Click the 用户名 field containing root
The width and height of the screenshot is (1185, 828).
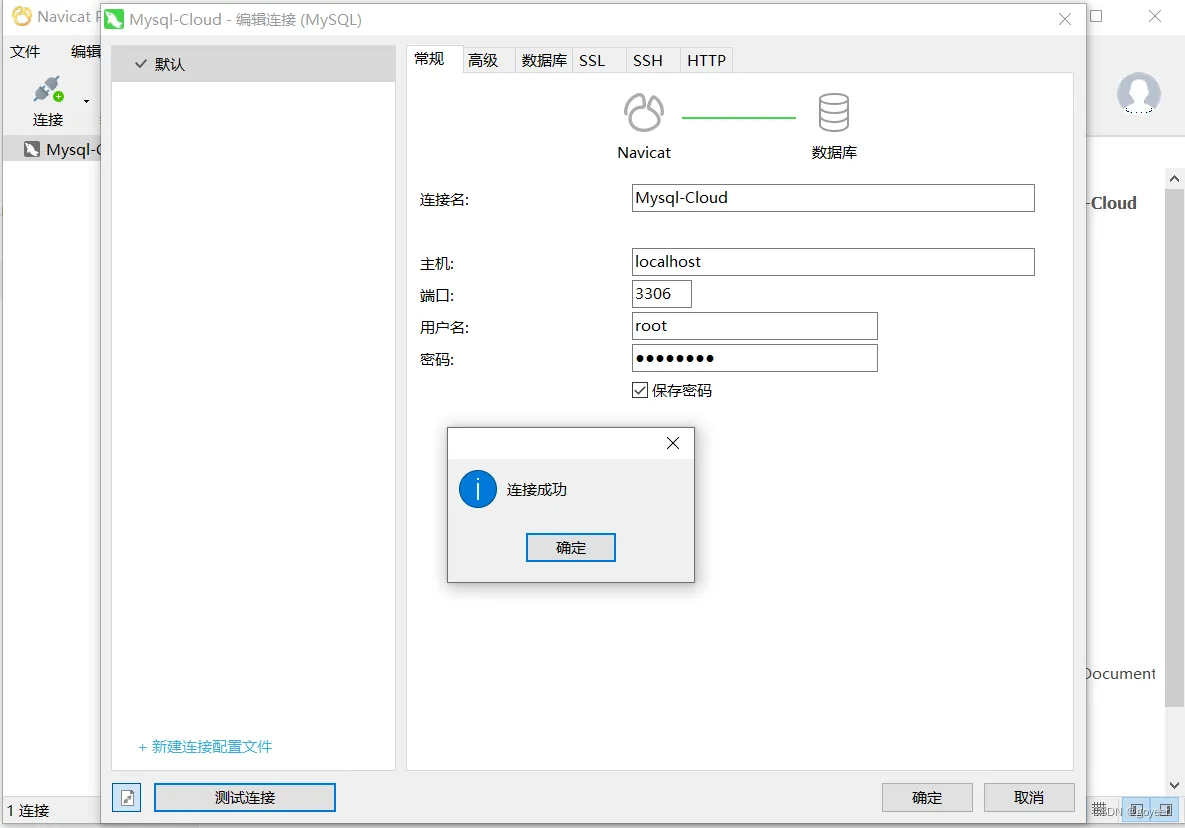[x=754, y=326]
